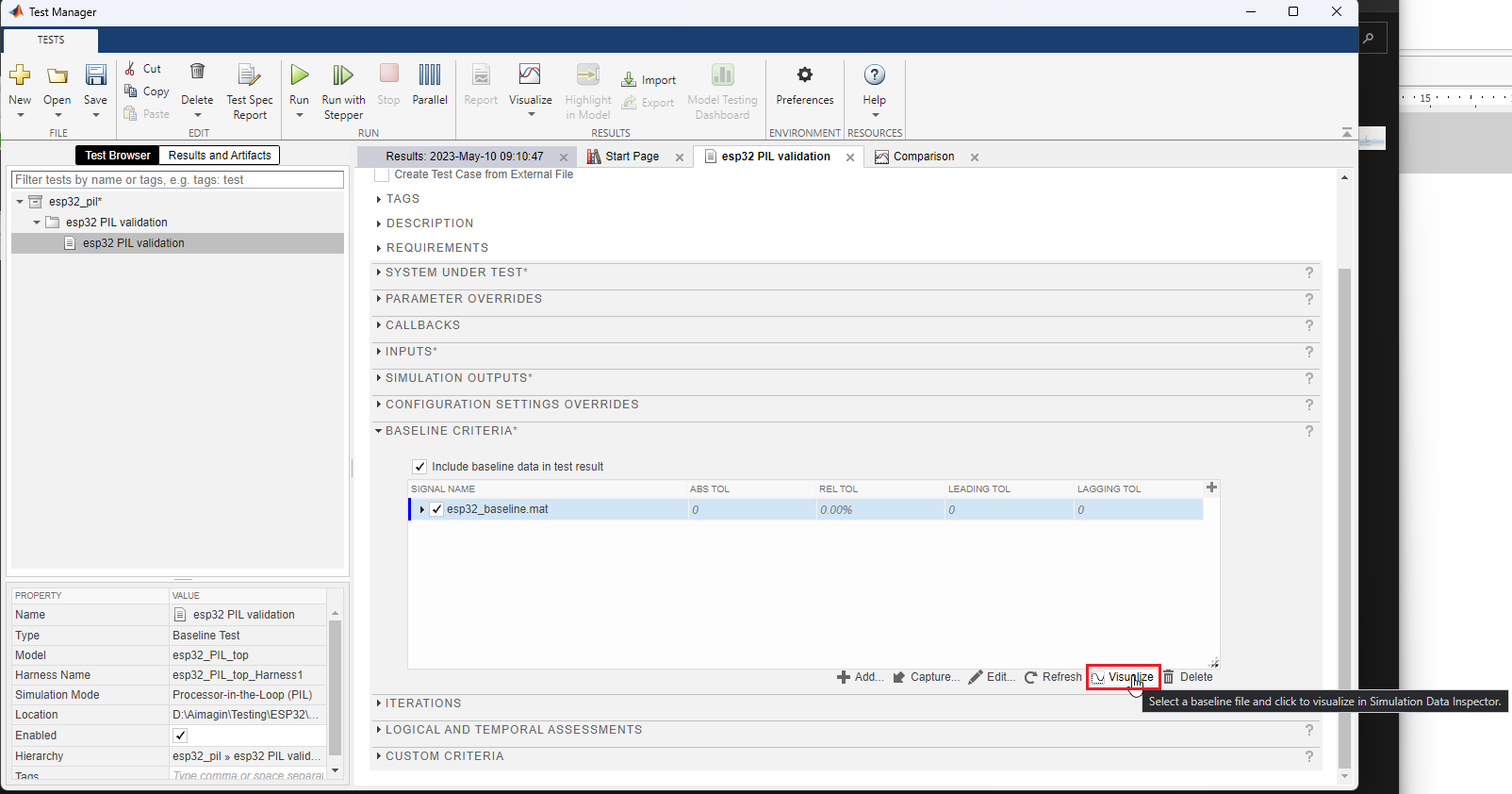This screenshot has height=794, width=1512.
Task: Expand the PARAMETER OVERRIDES section
Action: pos(379,299)
